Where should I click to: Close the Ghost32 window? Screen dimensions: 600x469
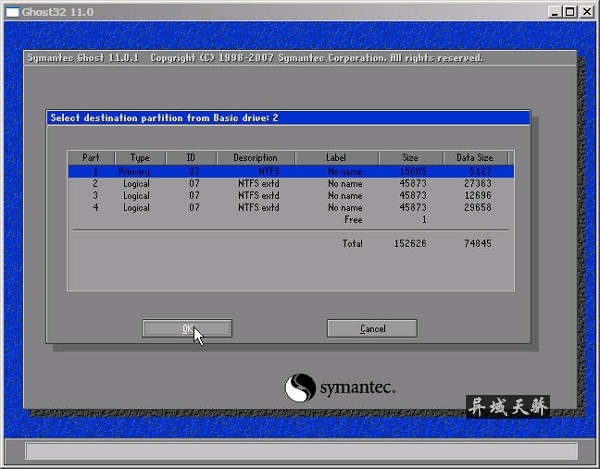pyautogui.click(x=587, y=12)
